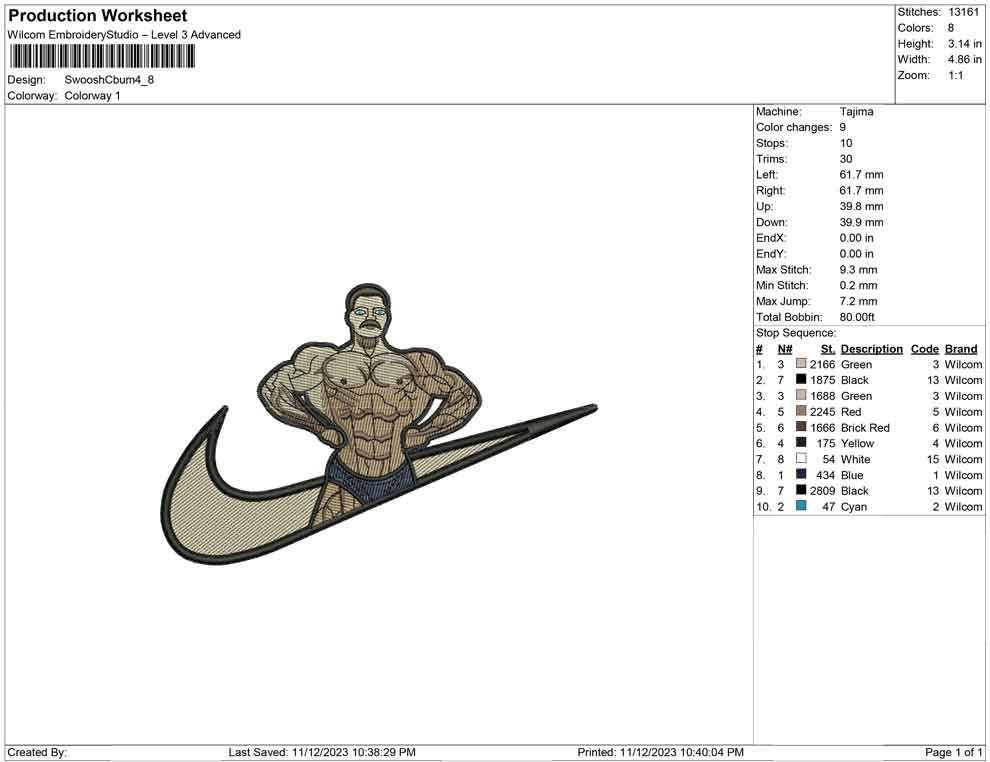Screen dimensions: 990x762
Task: Click the embroidered bodybuilder swoosh design preview
Action: point(379,424)
